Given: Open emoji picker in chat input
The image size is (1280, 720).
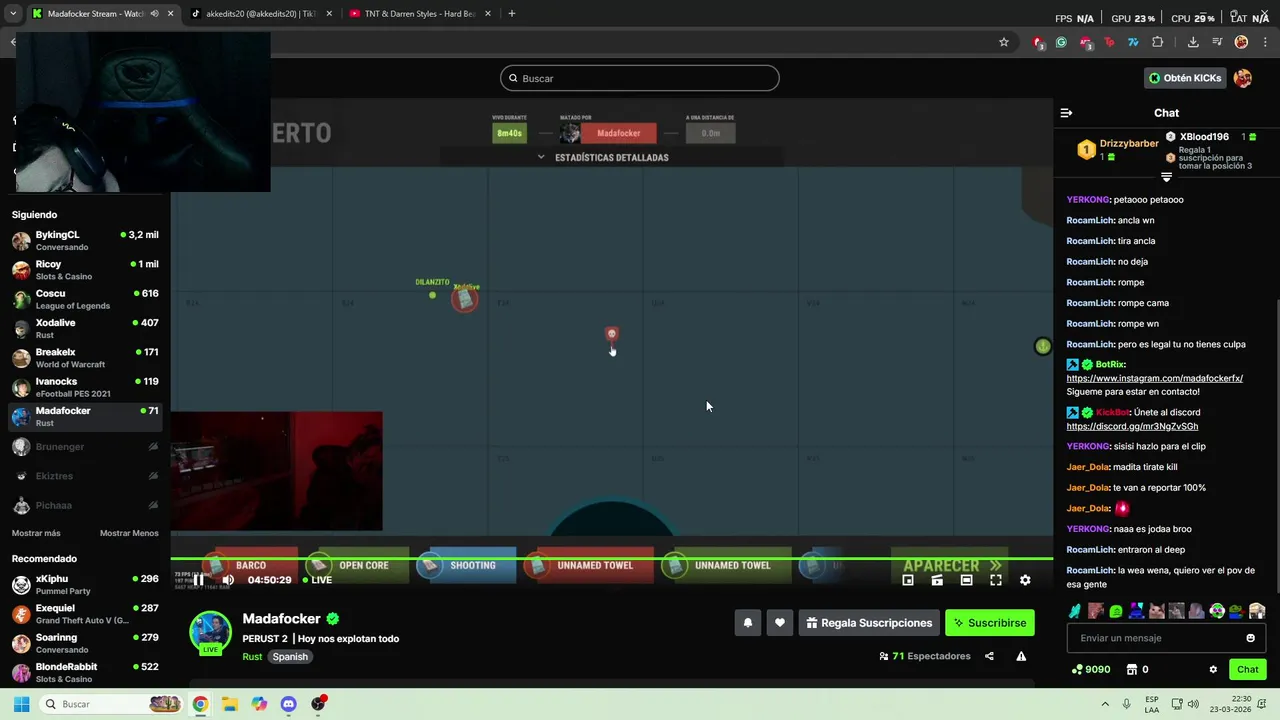Looking at the screenshot, I should pyautogui.click(x=1250, y=638).
